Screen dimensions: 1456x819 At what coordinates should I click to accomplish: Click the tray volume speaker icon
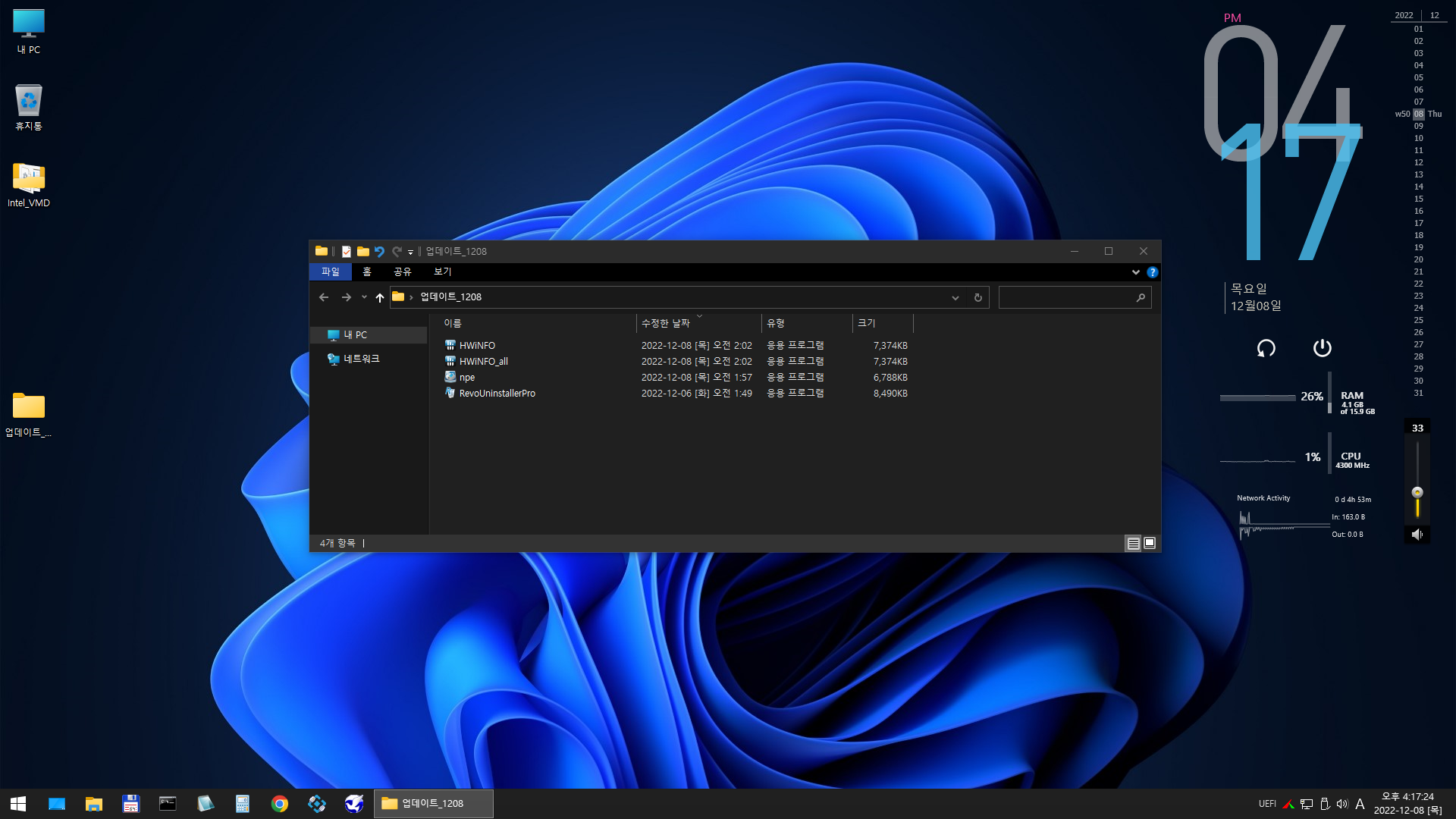[x=1342, y=804]
